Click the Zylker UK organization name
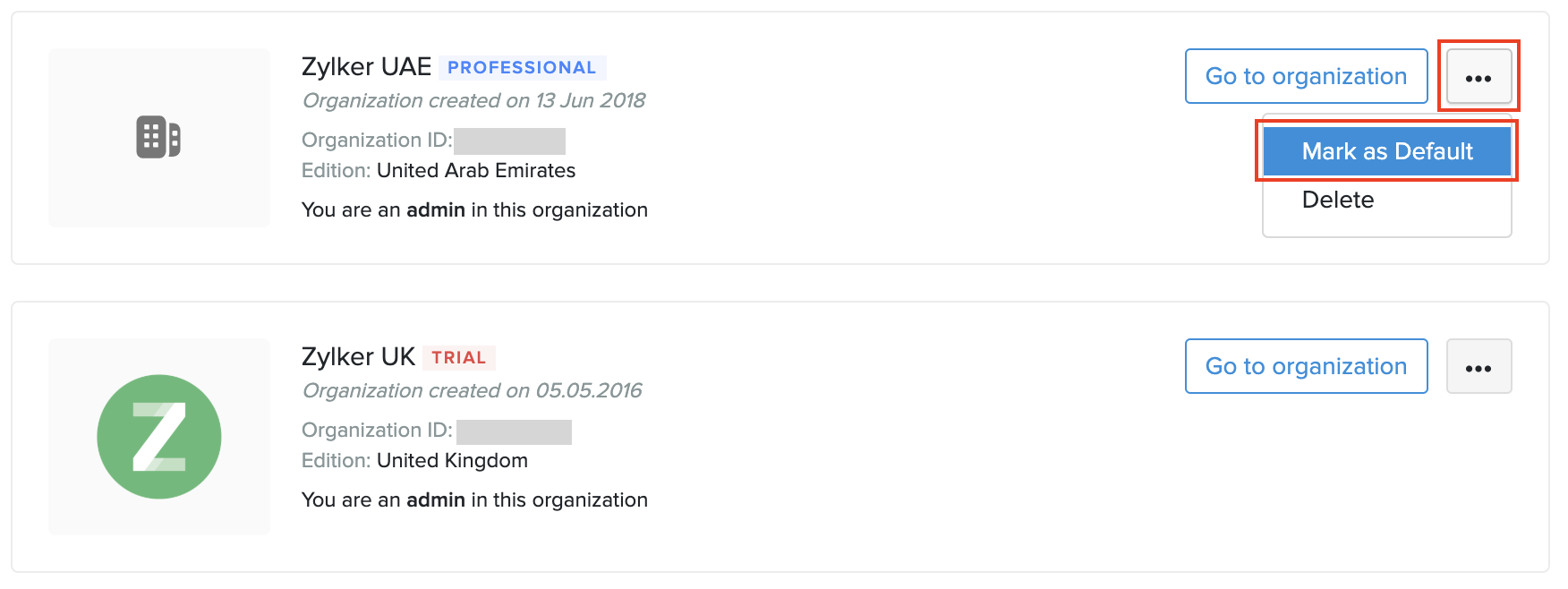Viewport: 1568px width, 589px height. tap(358, 357)
